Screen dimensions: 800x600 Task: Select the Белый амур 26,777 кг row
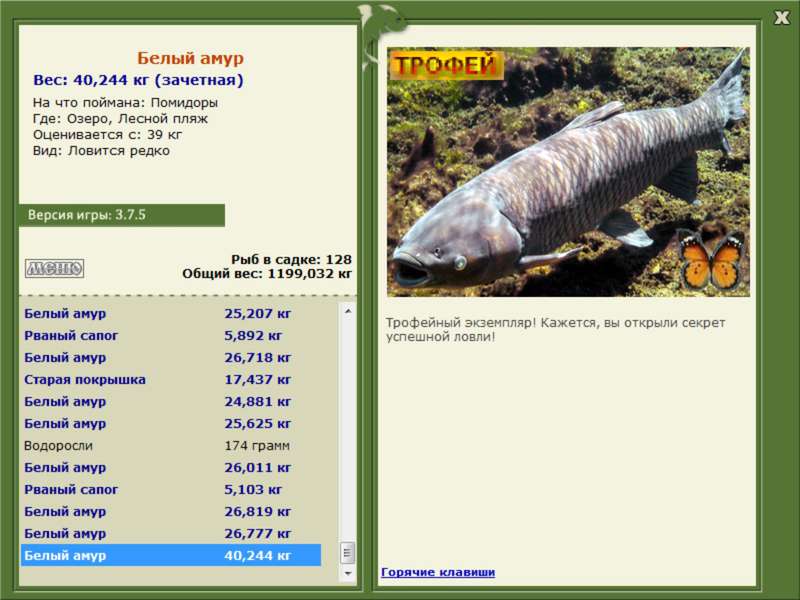(x=171, y=533)
